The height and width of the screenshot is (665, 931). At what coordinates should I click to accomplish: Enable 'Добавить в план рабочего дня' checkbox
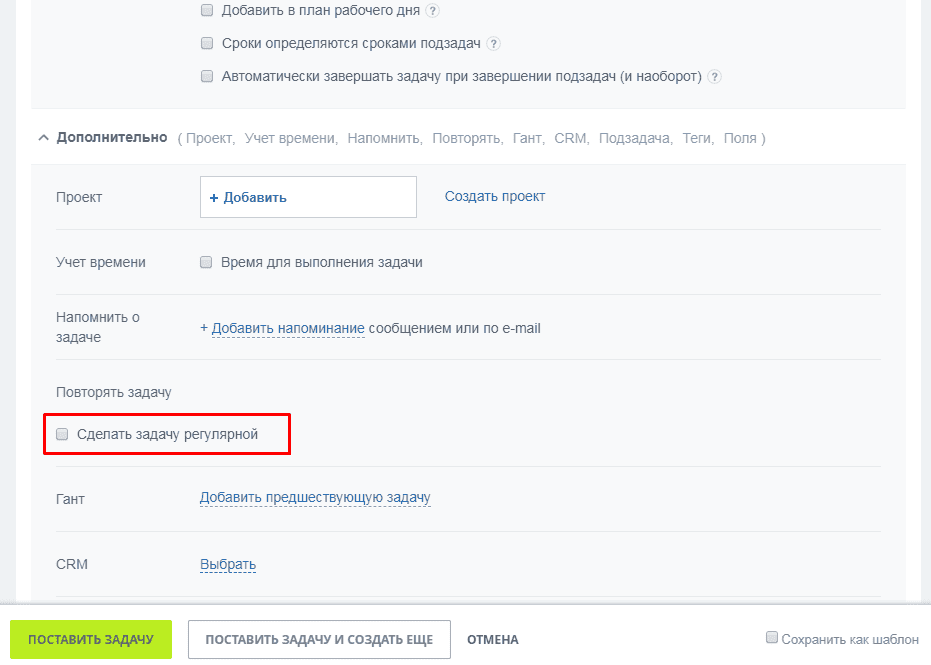click(x=207, y=11)
